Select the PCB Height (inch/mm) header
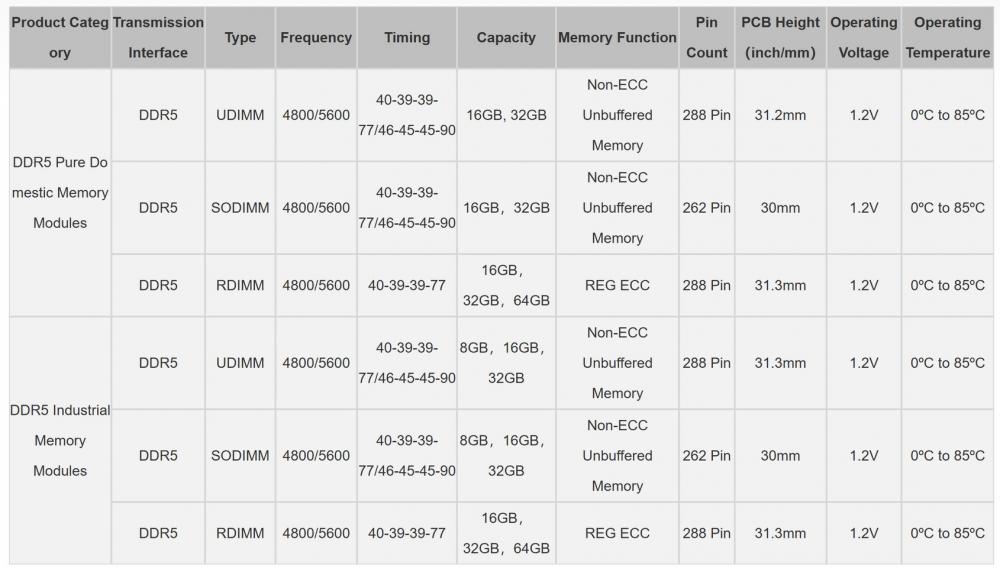 (x=781, y=38)
